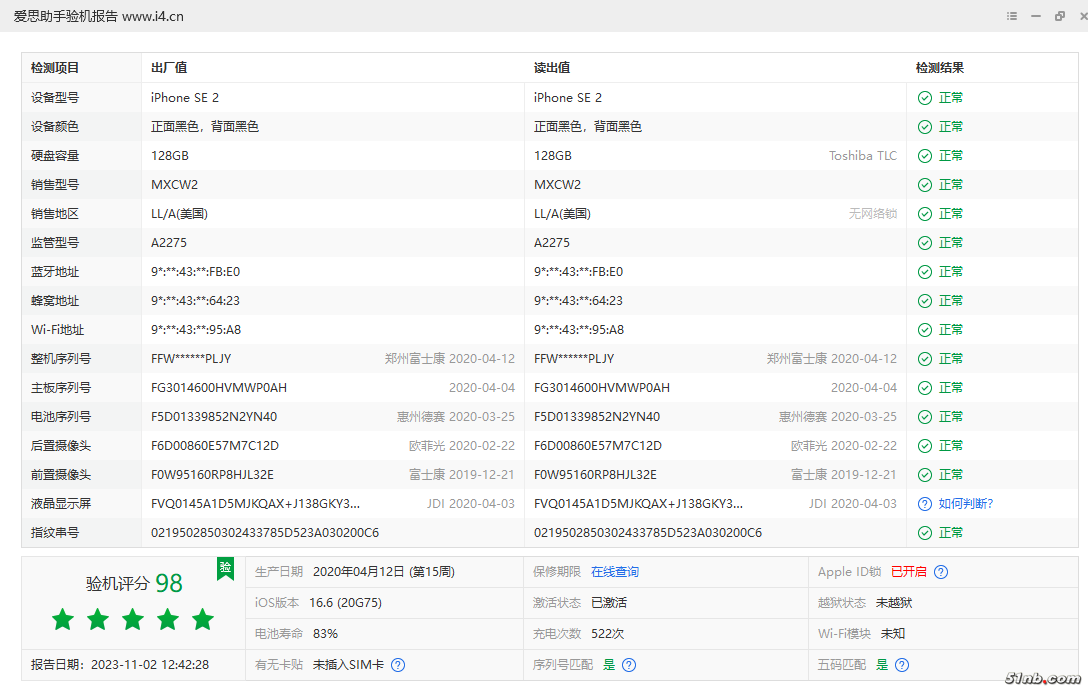Minimize the 爱思助手验机报告 window

point(1036,16)
